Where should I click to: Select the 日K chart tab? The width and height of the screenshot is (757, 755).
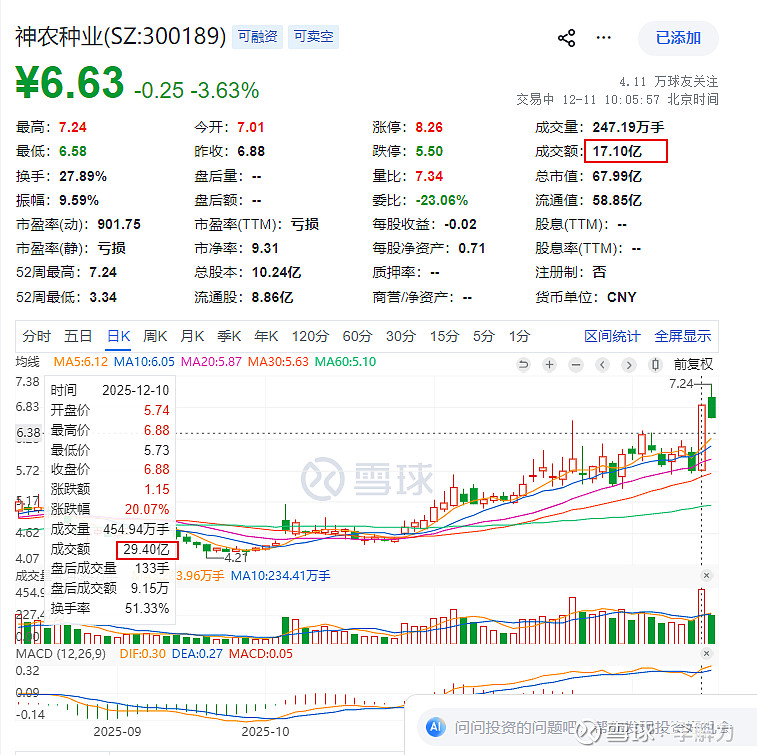pyautogui.click(x=119, y=336)
